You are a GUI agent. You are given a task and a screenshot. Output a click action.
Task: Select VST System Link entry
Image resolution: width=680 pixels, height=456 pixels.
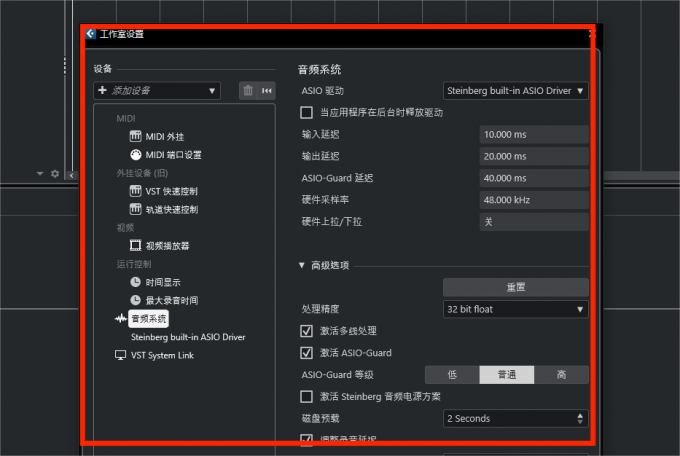click(162, 355)
